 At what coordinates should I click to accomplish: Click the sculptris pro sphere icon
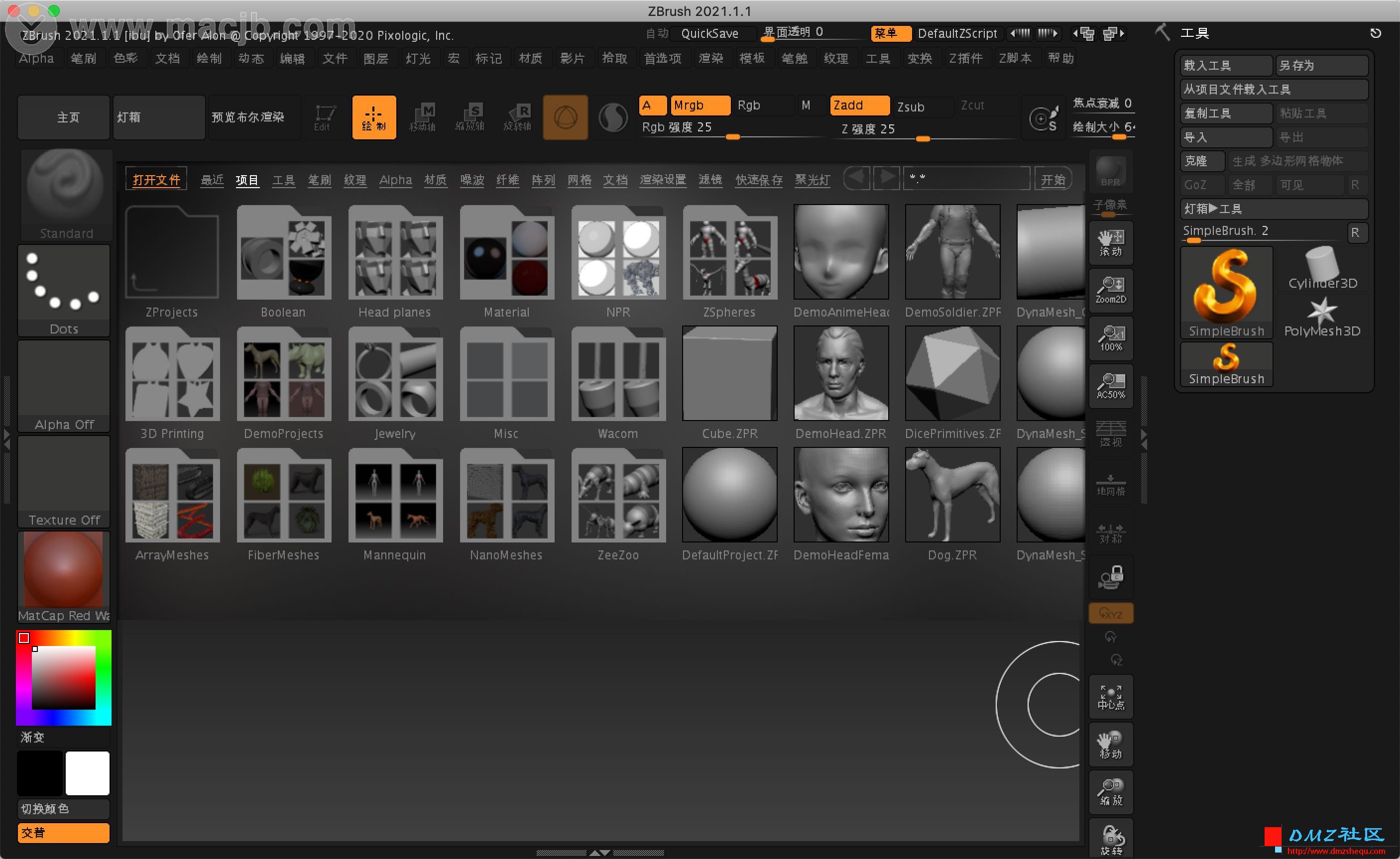point(613,117)
